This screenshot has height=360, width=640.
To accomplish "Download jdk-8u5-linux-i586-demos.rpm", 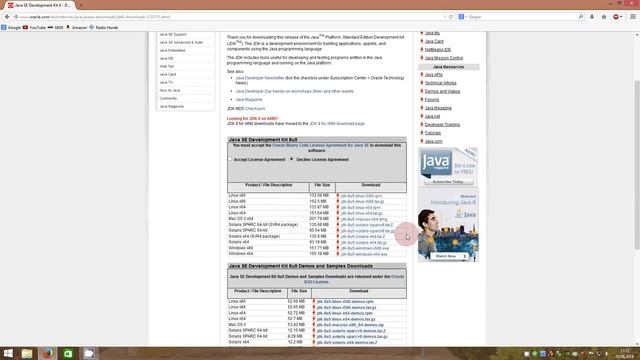I will pyautogui.click(x=345, y=302).
